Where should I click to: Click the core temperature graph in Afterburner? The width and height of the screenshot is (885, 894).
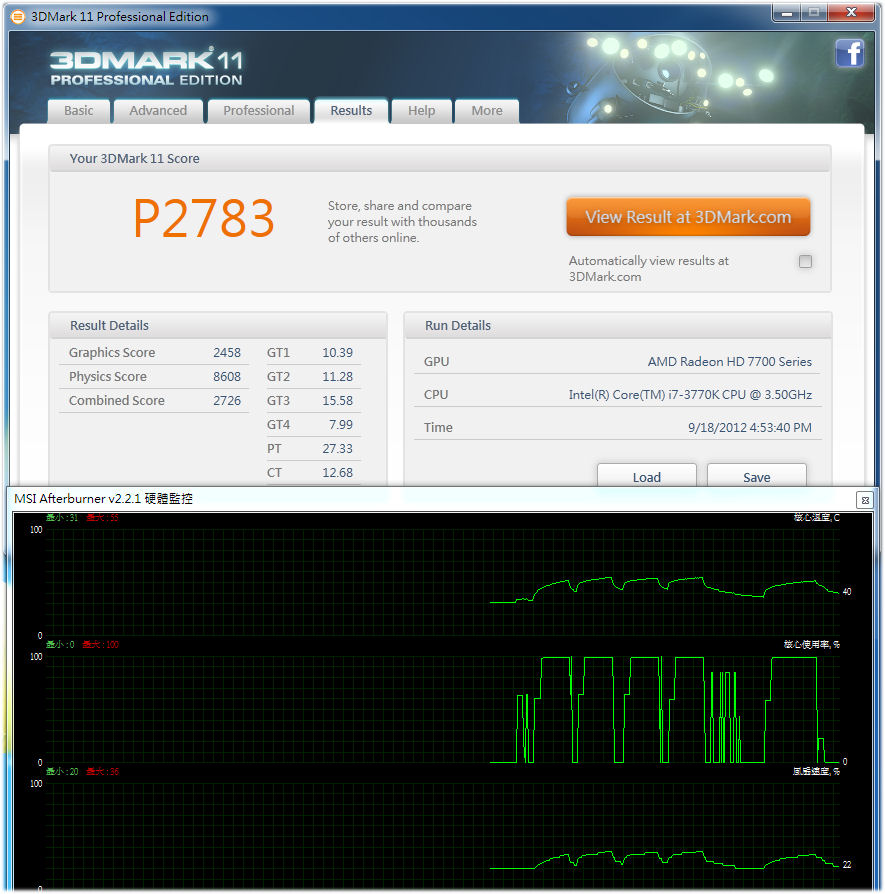click(442, 582)
